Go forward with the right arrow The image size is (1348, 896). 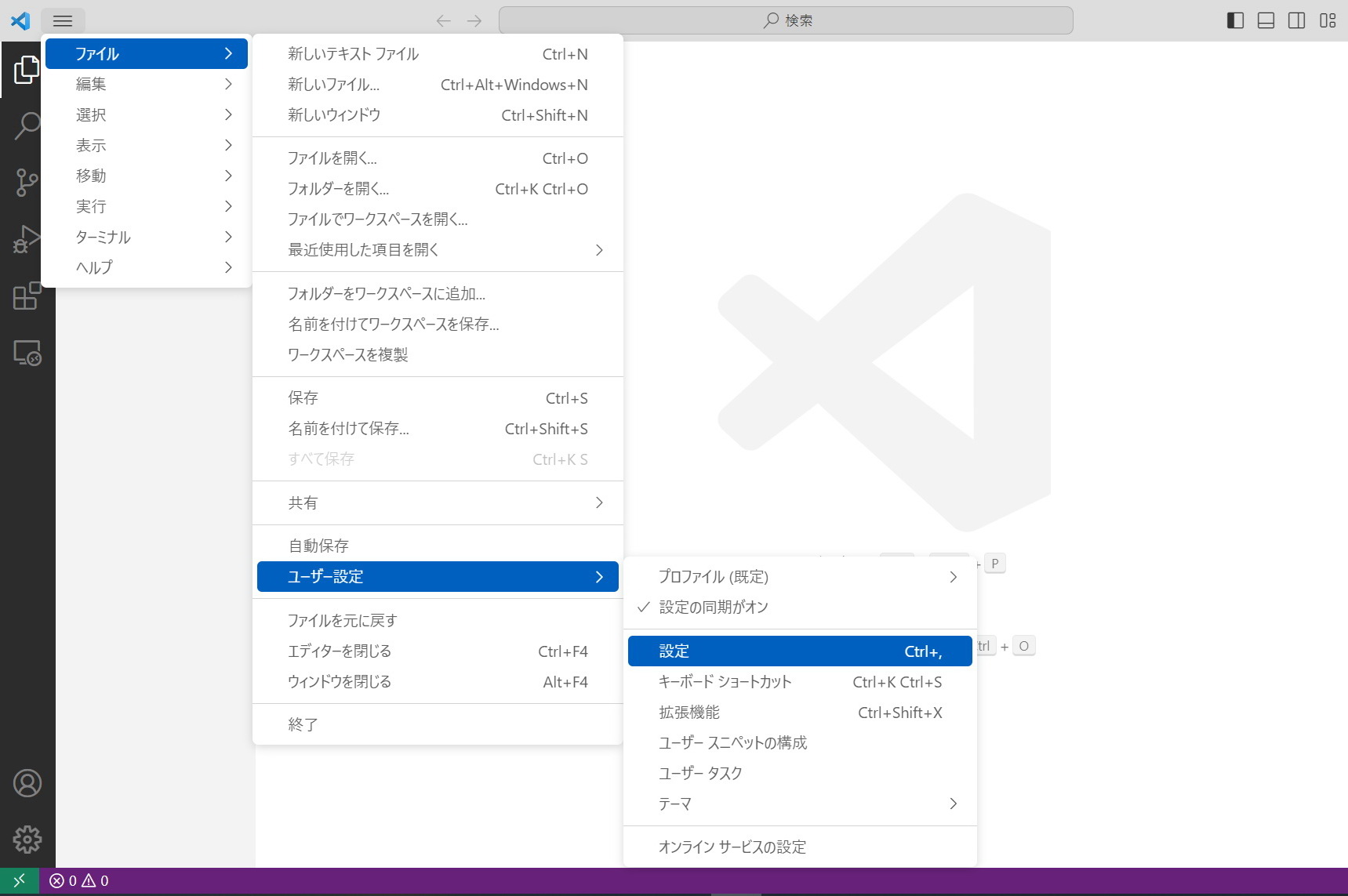coord(474,21)
